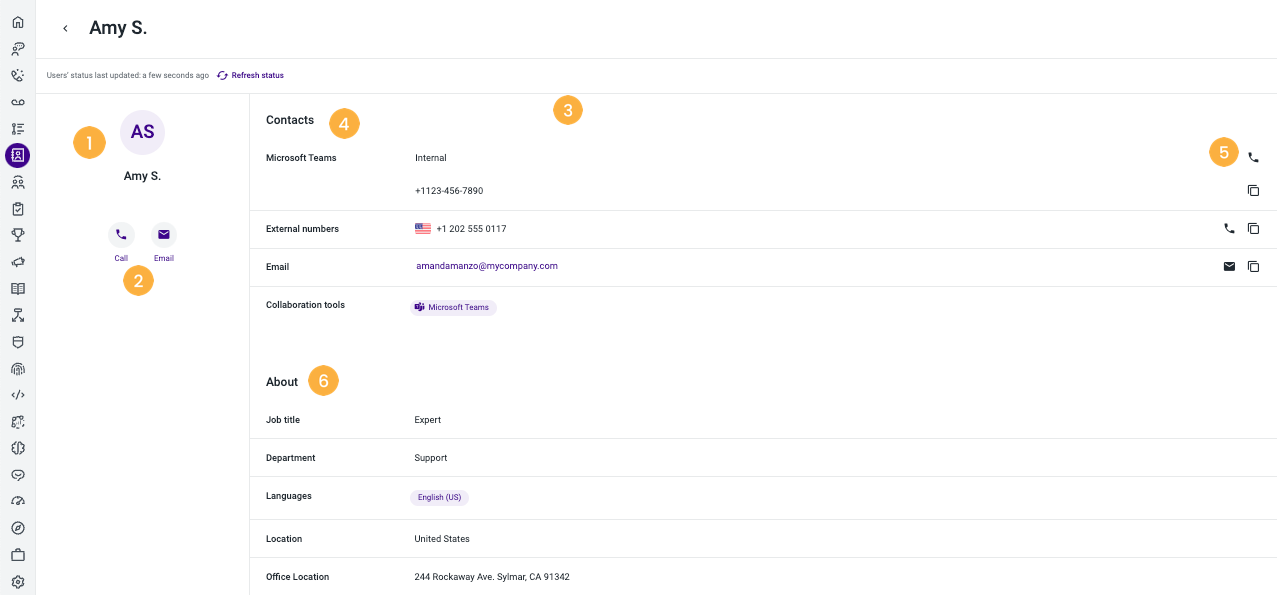Copy the +1123-456-7890 Teams number
The height and width of the screenshot is (595, 1277).
click(1254, 191)
